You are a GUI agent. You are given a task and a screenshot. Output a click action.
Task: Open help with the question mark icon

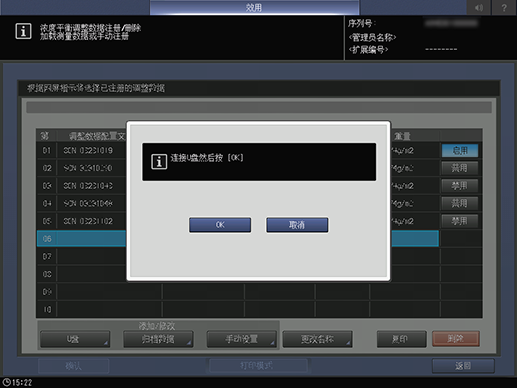click(504, 7)
